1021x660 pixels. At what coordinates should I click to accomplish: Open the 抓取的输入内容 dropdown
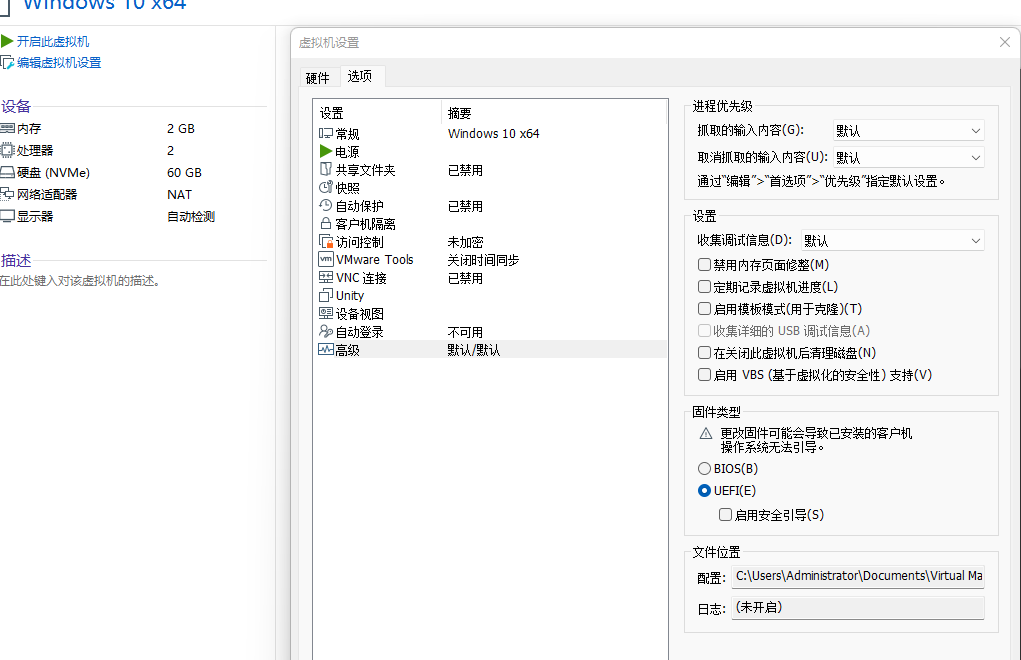coord(906,130)
